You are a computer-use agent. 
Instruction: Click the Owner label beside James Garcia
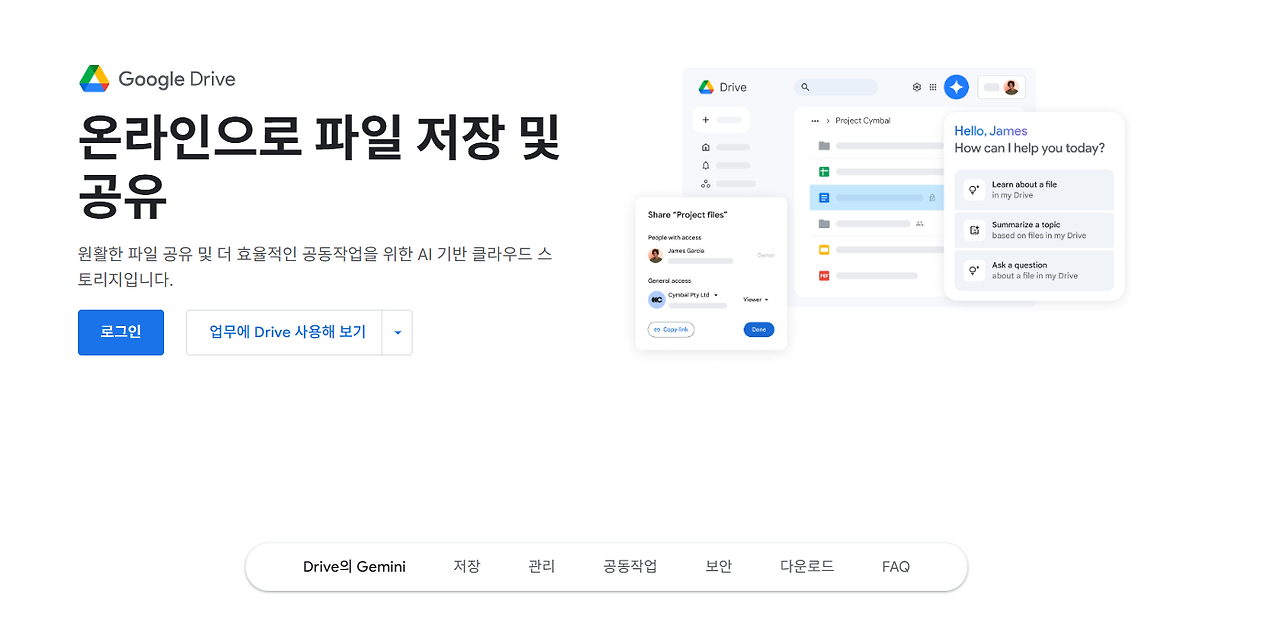(766, 255)
